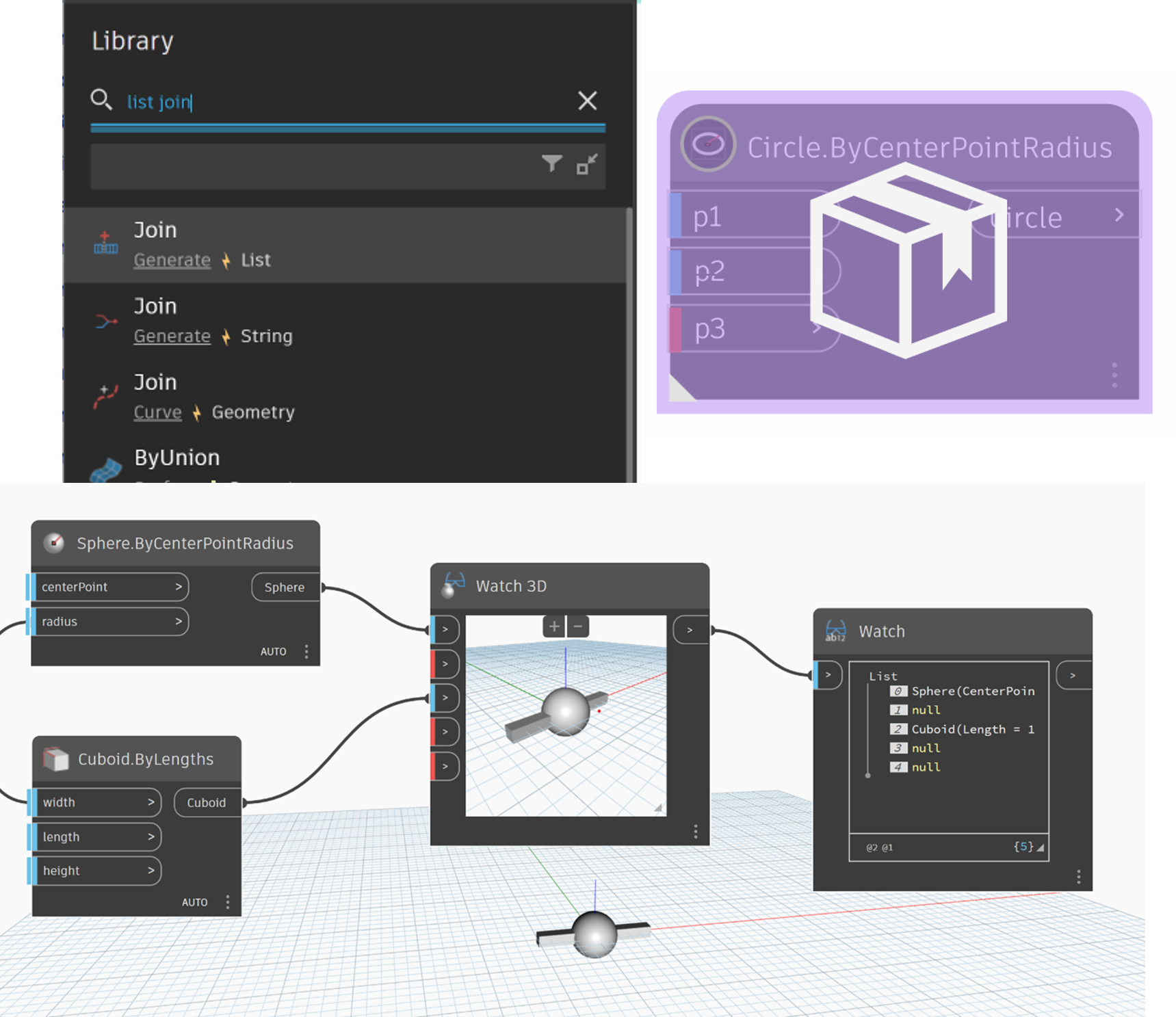
Task: Select the Join String result
Action: [x=346, y=321]
